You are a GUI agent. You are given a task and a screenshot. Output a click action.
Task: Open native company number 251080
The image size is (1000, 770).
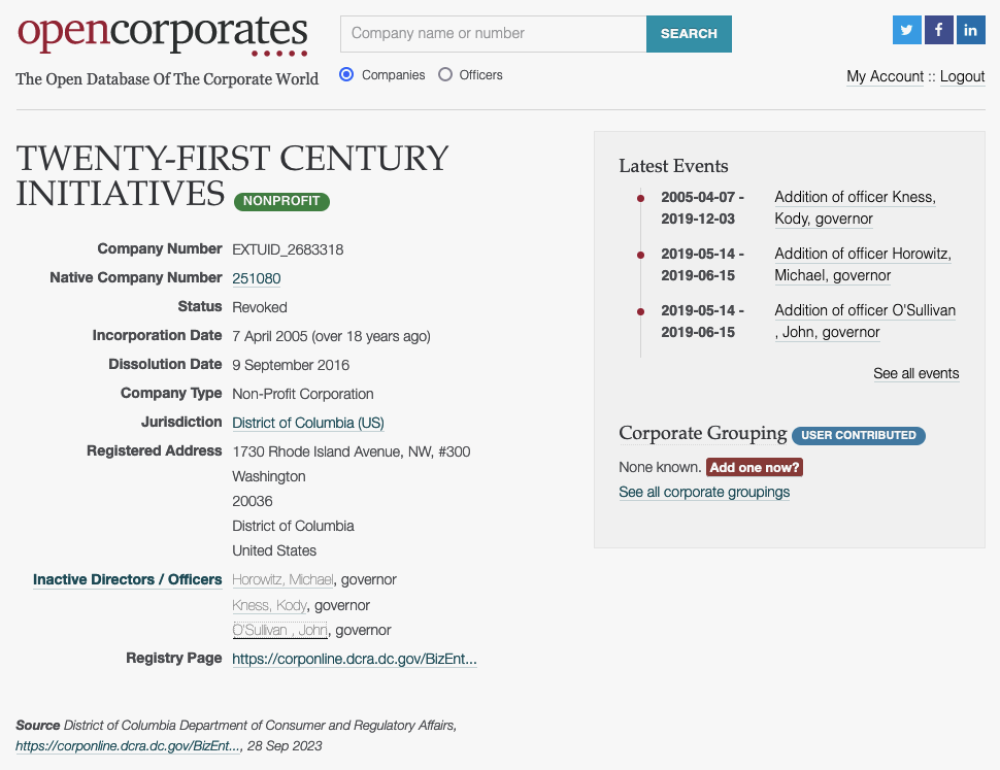(256, 279)
